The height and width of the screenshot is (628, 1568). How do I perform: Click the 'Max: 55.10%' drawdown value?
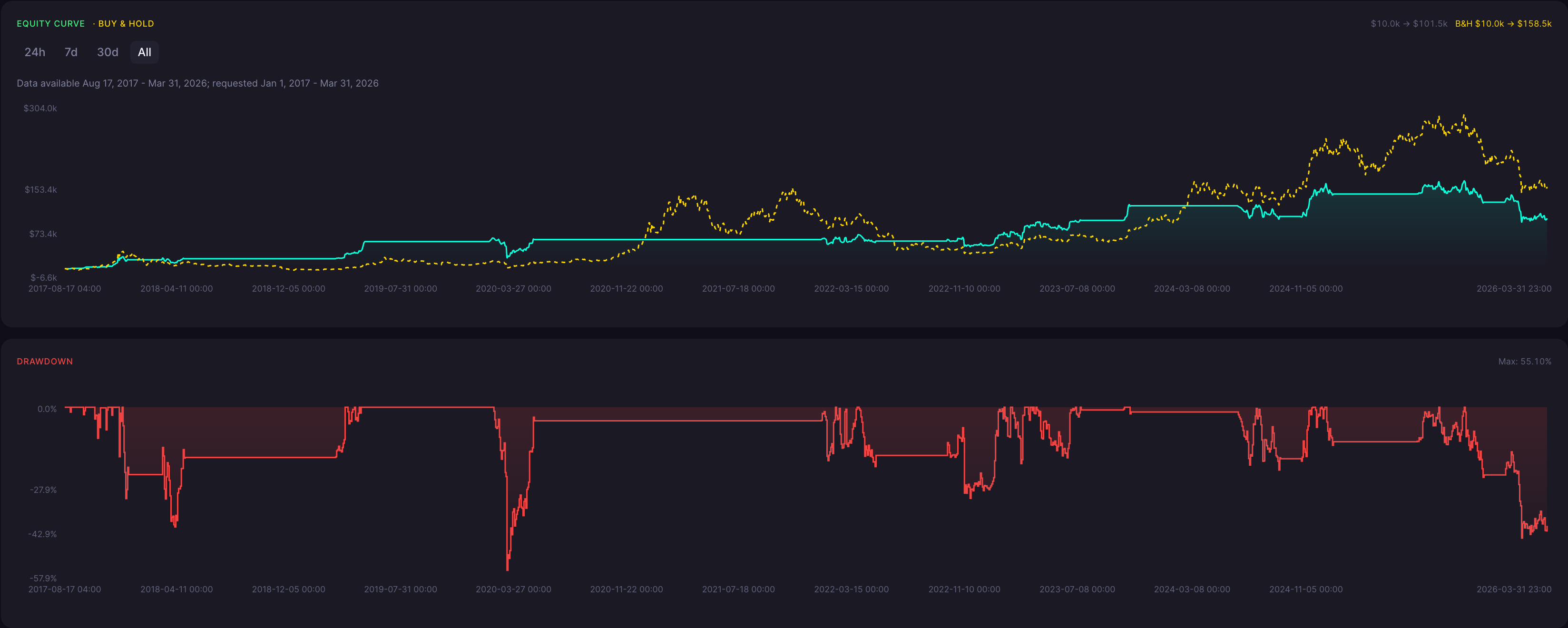(1524, 362)
